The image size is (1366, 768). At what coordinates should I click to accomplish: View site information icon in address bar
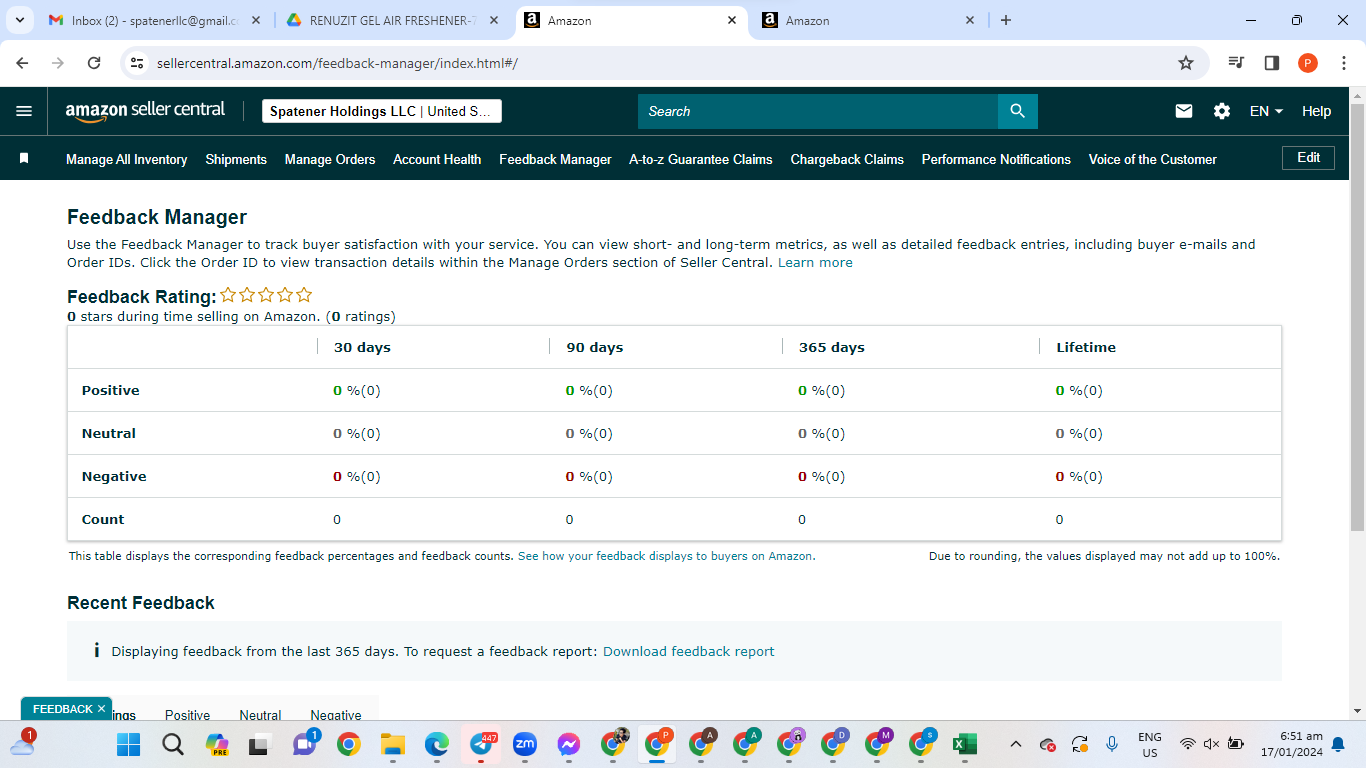click(138, 63)
